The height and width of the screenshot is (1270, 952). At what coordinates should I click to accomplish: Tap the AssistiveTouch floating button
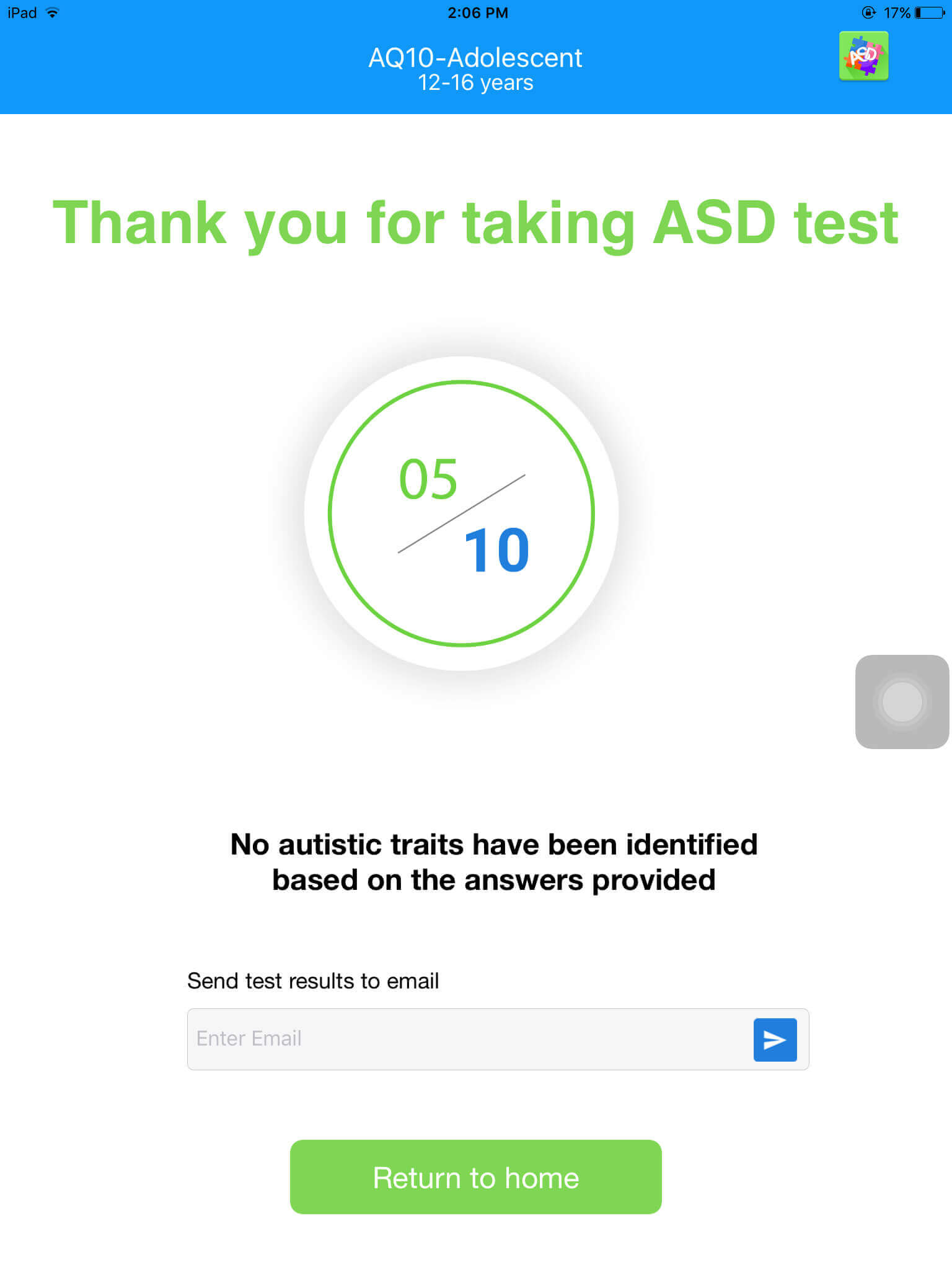(x=902, y=701)
